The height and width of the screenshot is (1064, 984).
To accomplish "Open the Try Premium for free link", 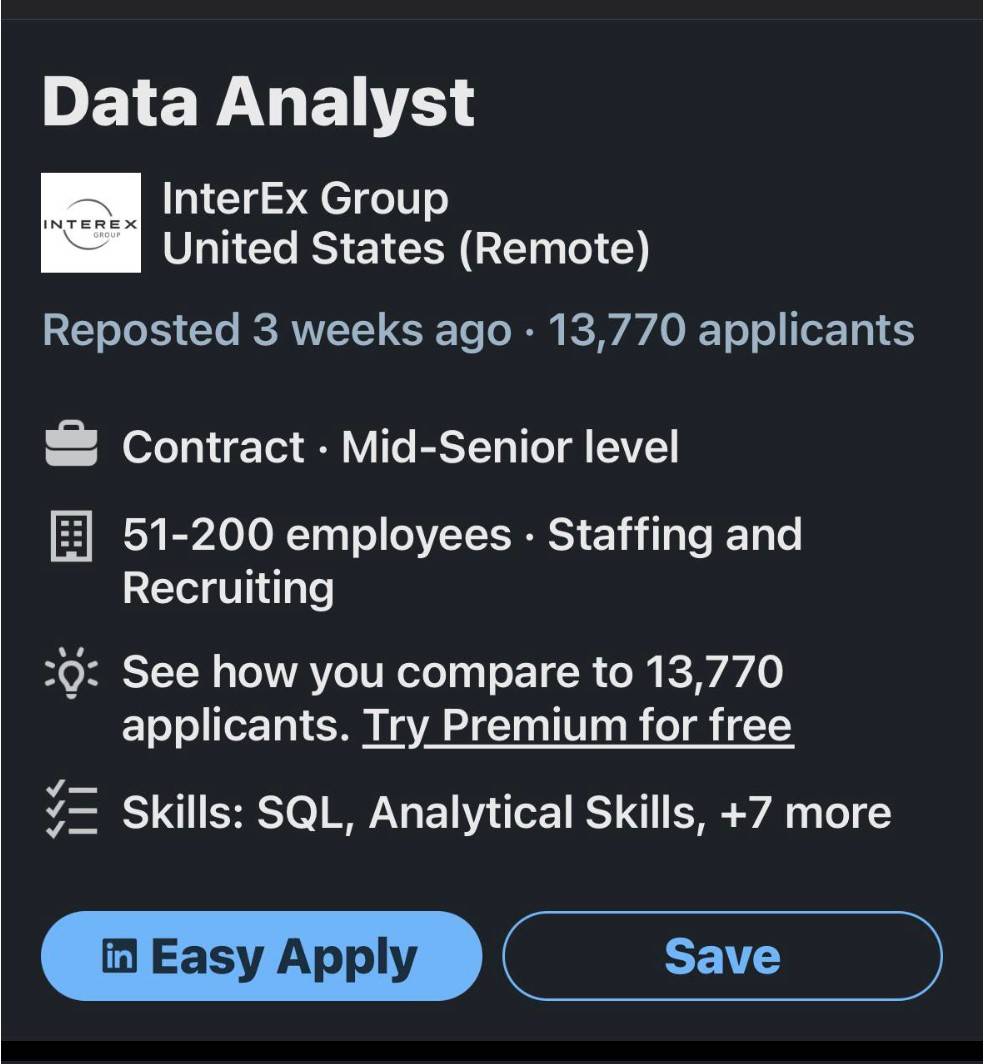I will (578, 725).
